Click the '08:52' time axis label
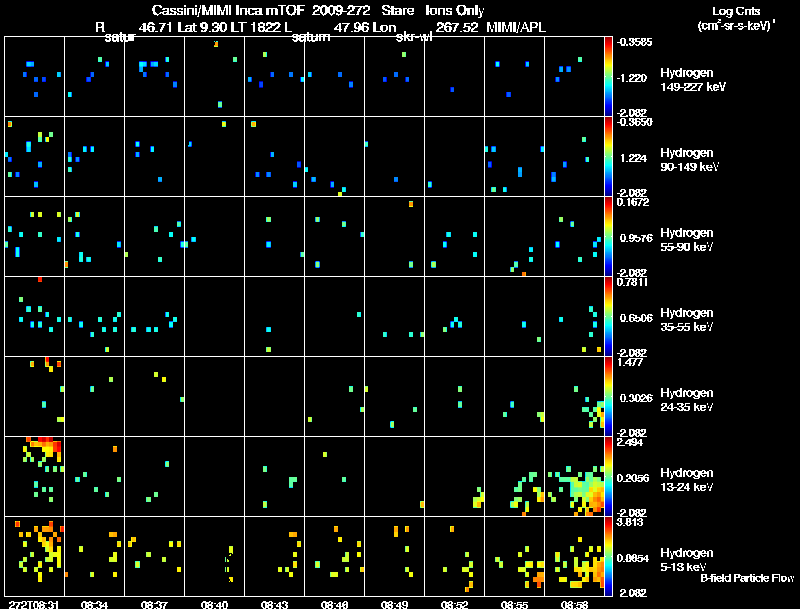Viewport: 800px width, 609px height. 454,604
